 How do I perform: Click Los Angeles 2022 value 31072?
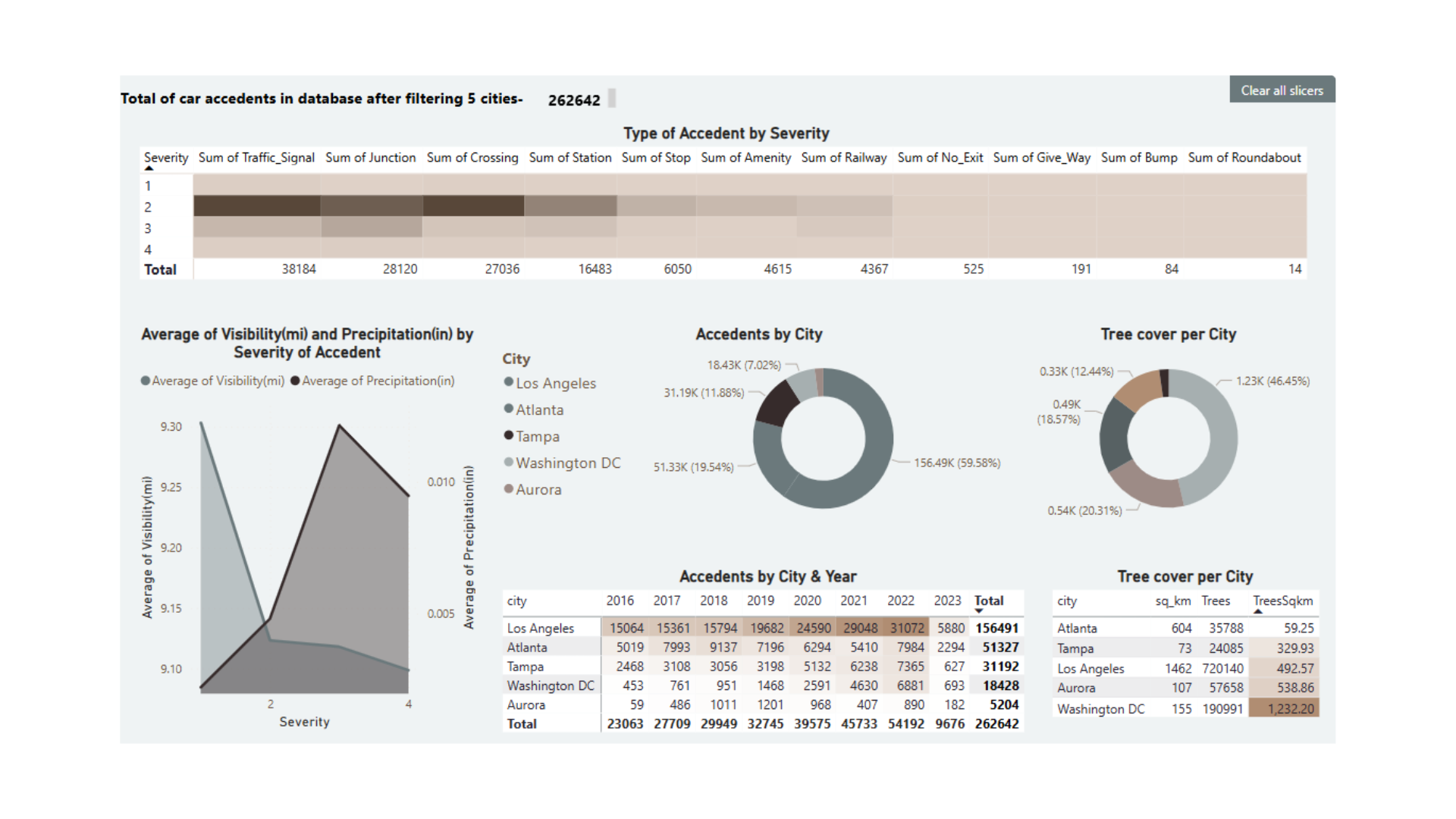click(x=907, y=628)
